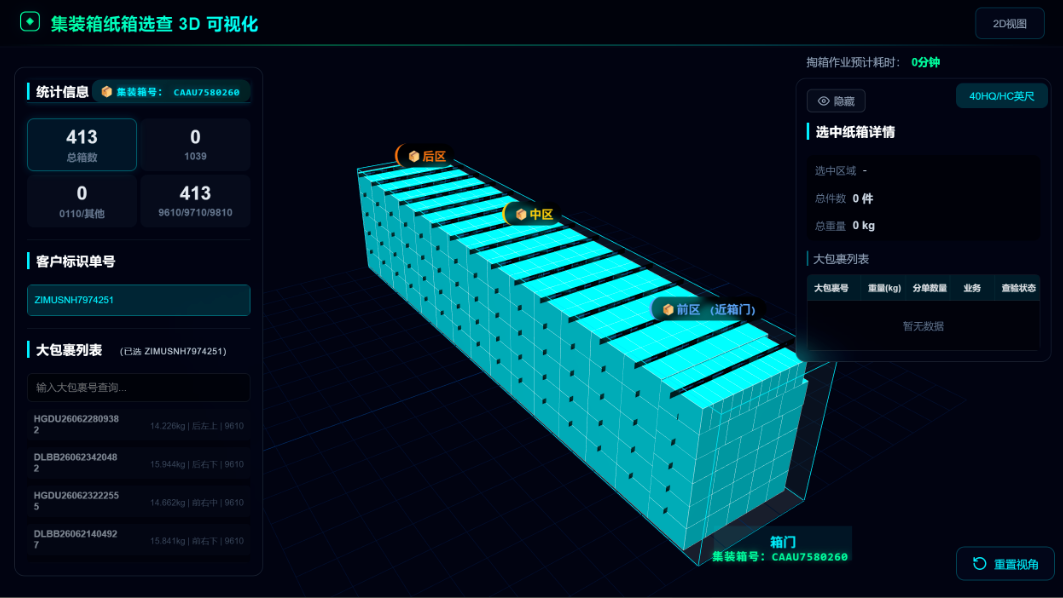
Task: Click the 箱门 container door label
Action: (x=783, y=542)
